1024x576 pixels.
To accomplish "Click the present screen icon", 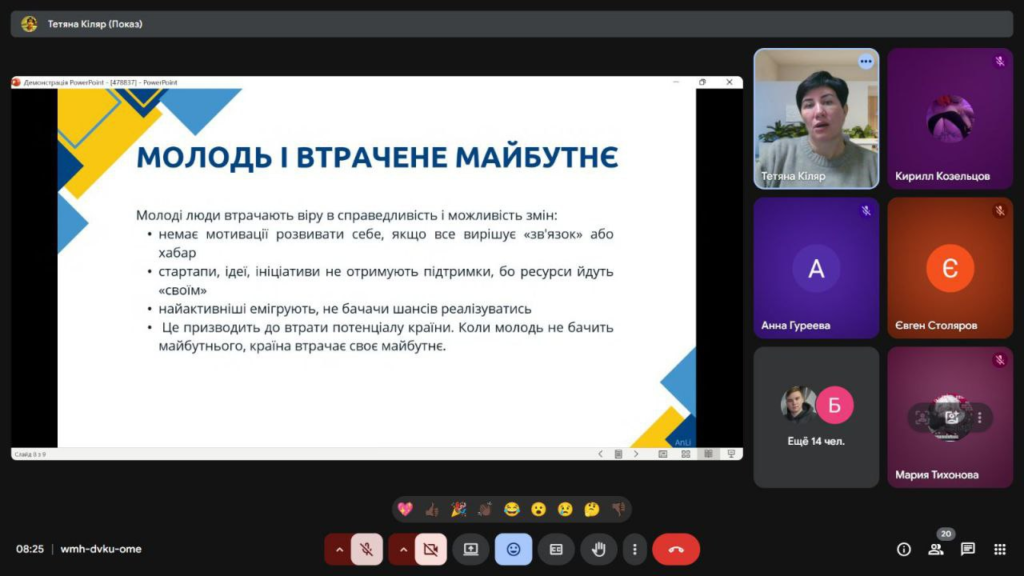I will 470,549.
